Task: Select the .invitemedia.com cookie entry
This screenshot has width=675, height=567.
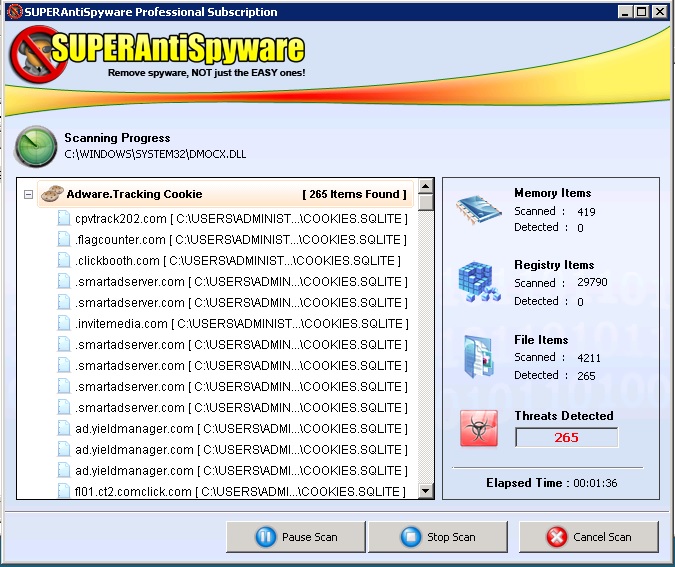Action: [x=240, y=324]
